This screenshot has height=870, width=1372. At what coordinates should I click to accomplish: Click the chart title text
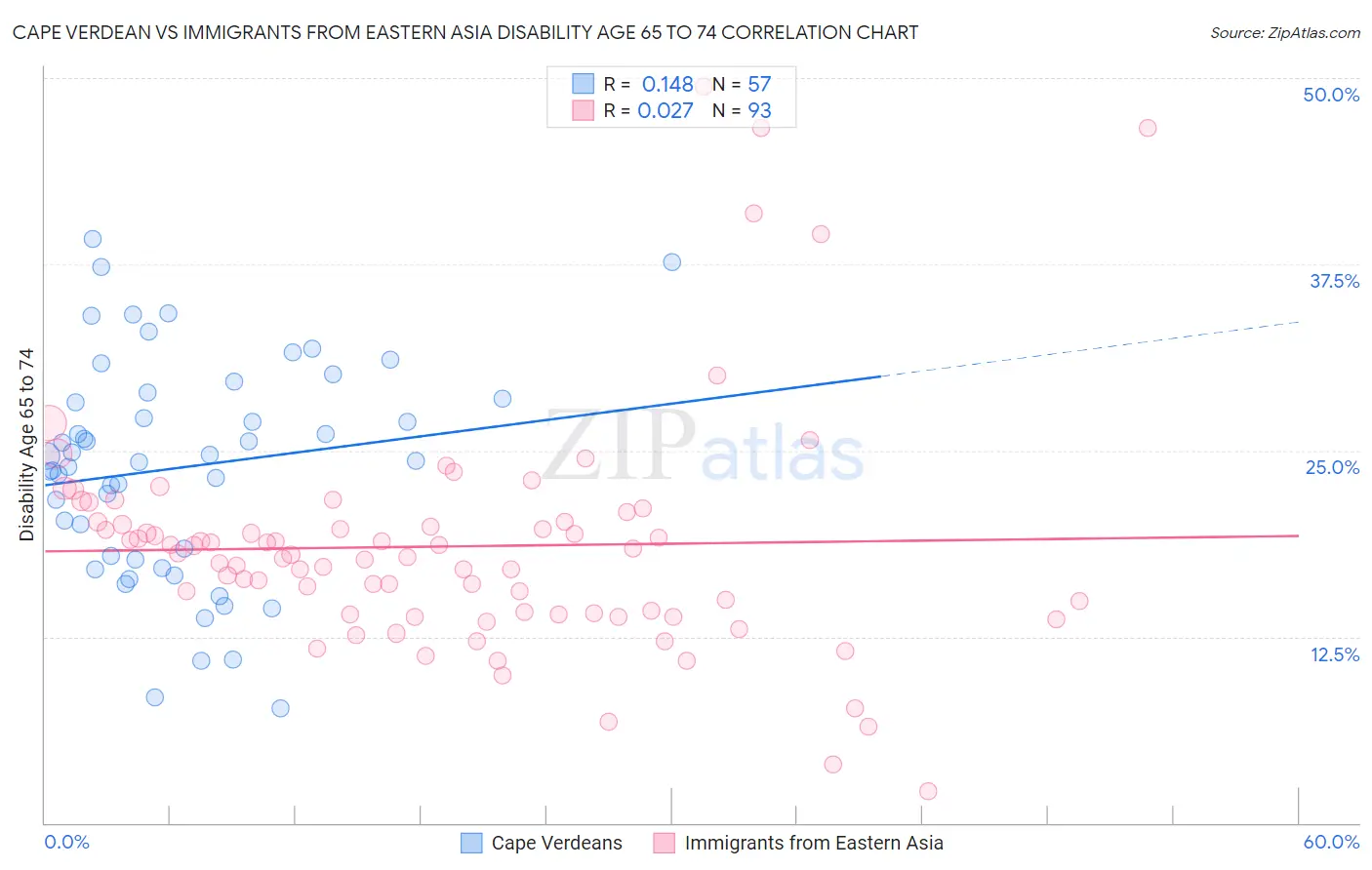coord(465,32)
